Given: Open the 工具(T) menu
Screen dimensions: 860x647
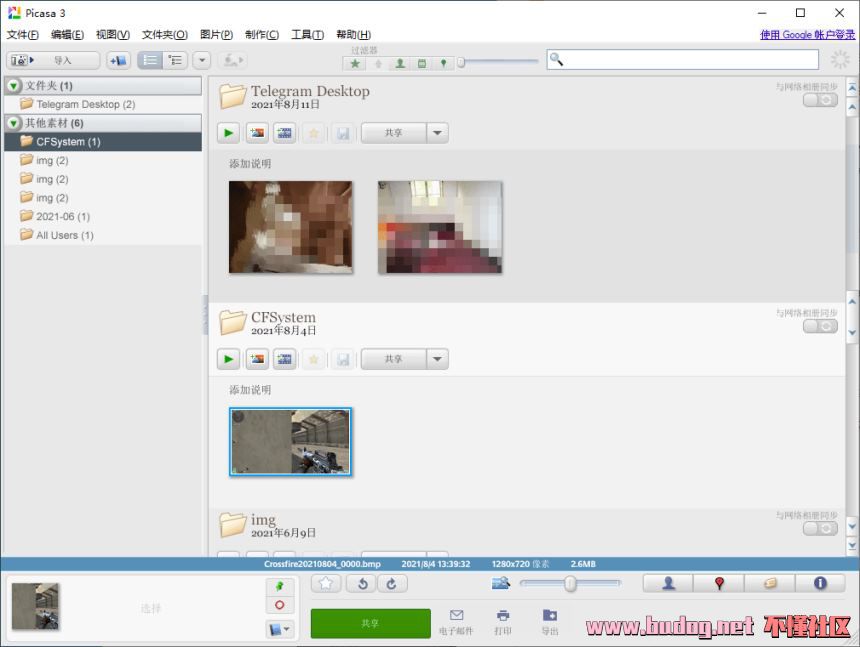Looking at the screenshot, I should 307,35.
